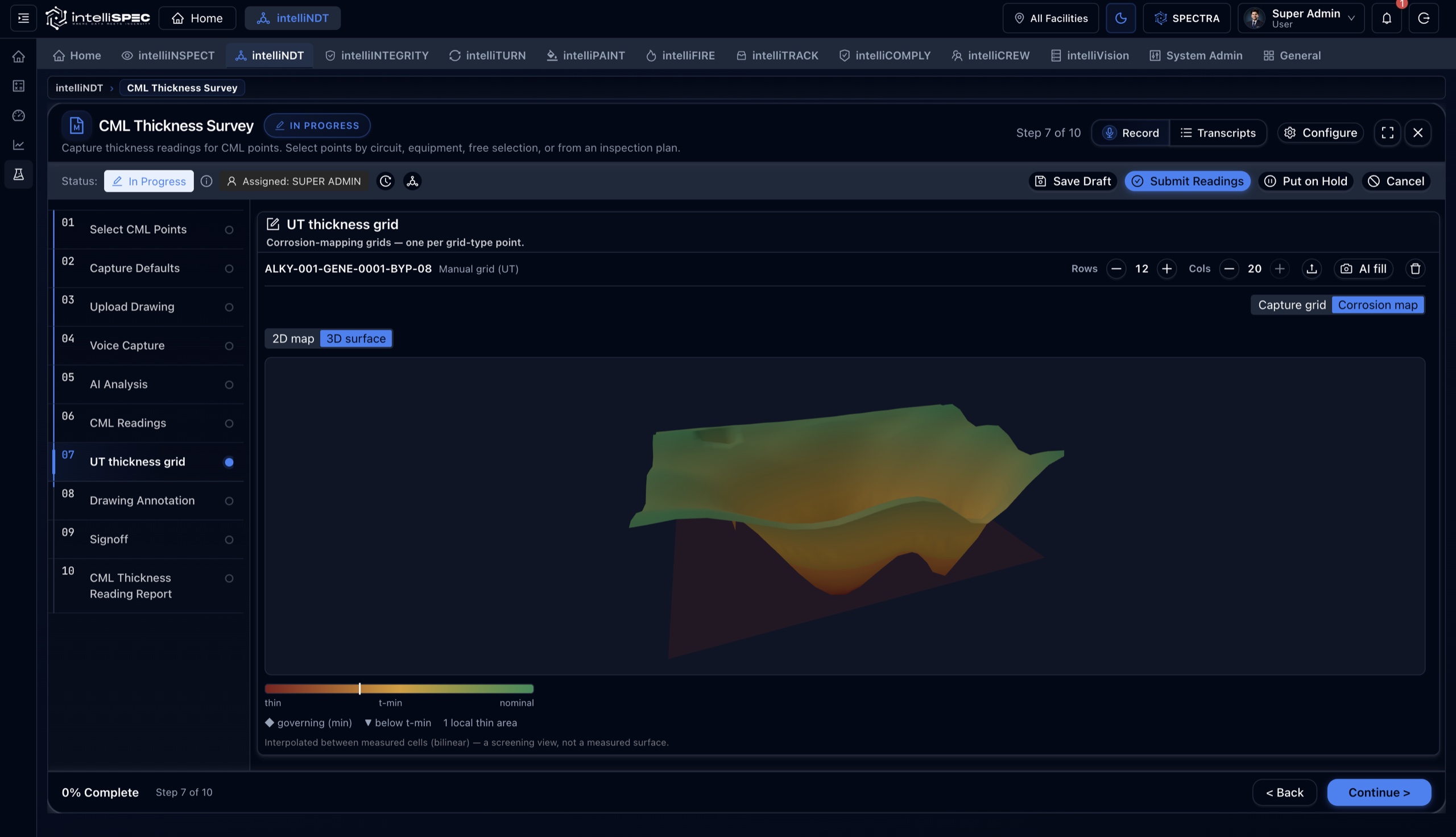The width and height of the screenshot is (1456, 837).
Task: Open the intelliCREW module tab
Action: [990, 56]
